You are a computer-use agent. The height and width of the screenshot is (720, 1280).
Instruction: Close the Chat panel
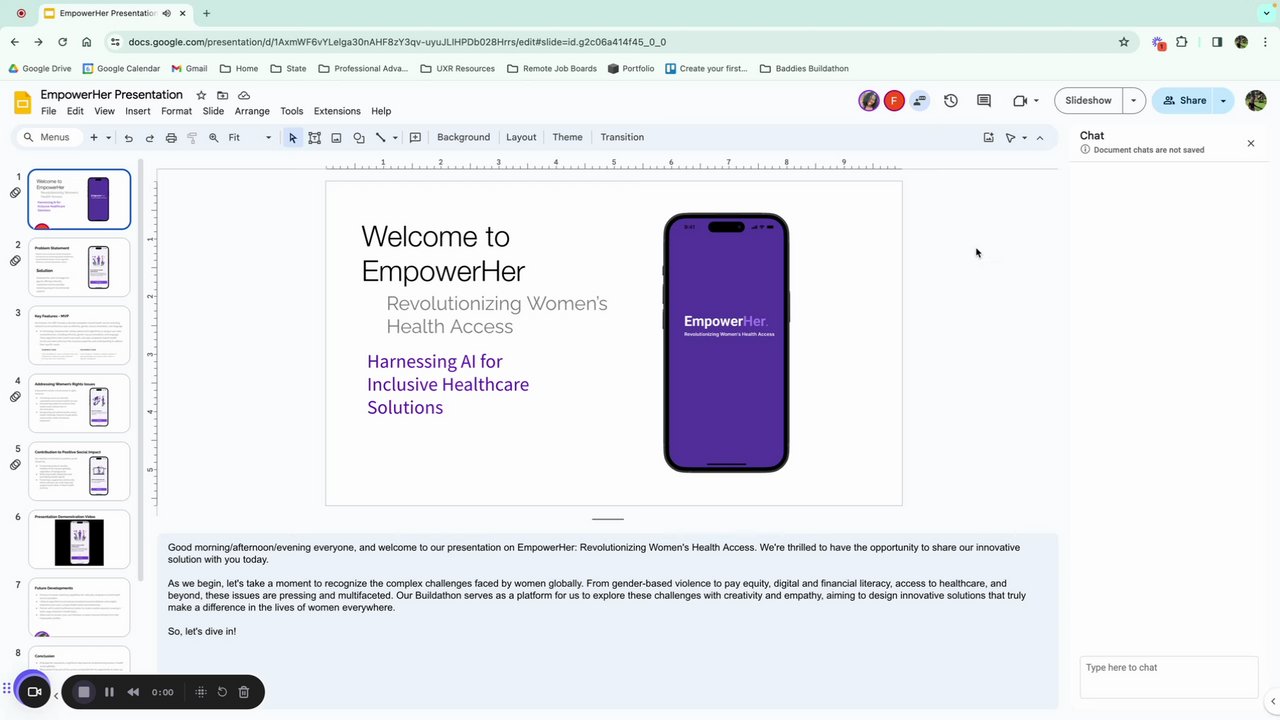[1250, 144]
